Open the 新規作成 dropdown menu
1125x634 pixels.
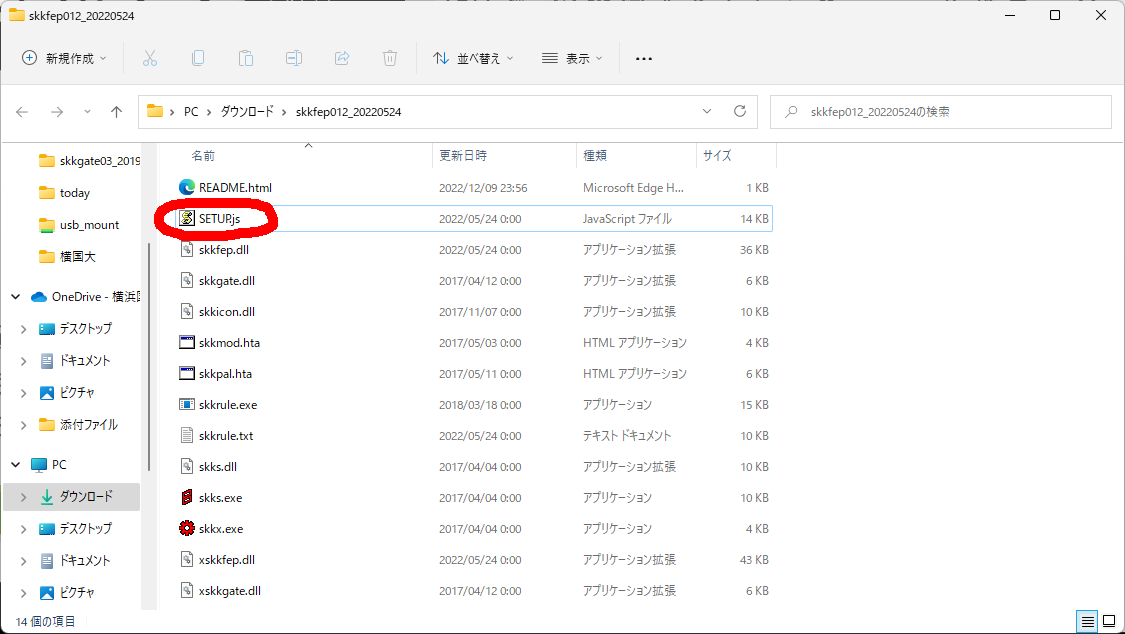(64, 58)
